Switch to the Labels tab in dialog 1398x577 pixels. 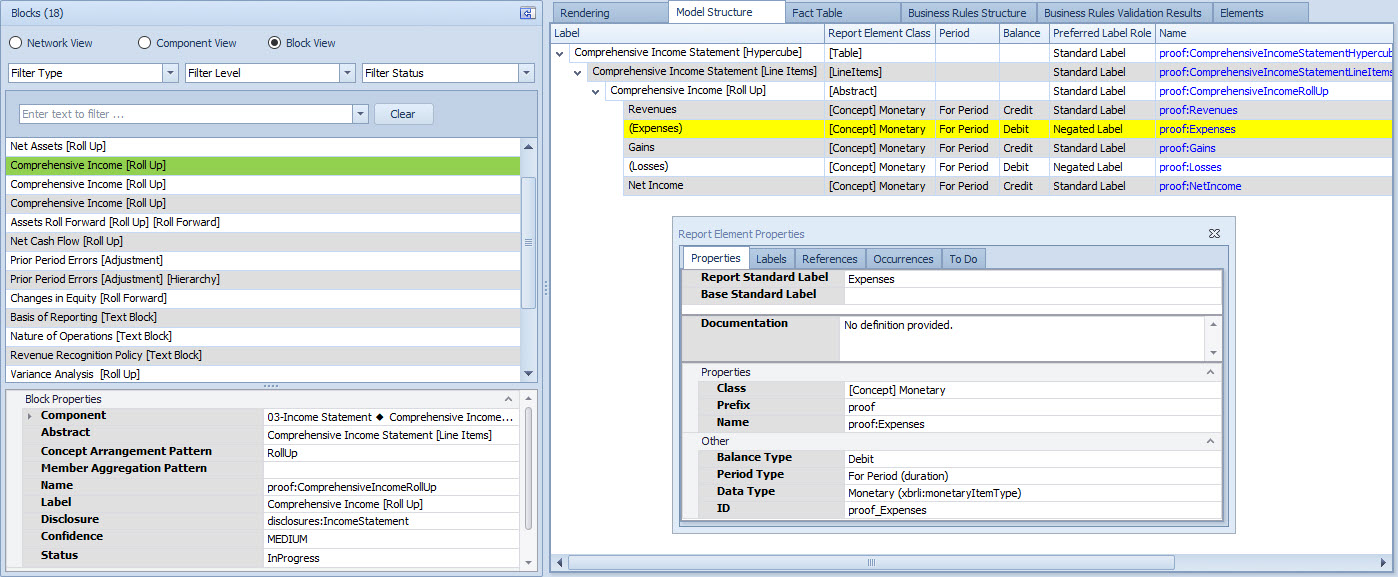click(x=770, y=259)
